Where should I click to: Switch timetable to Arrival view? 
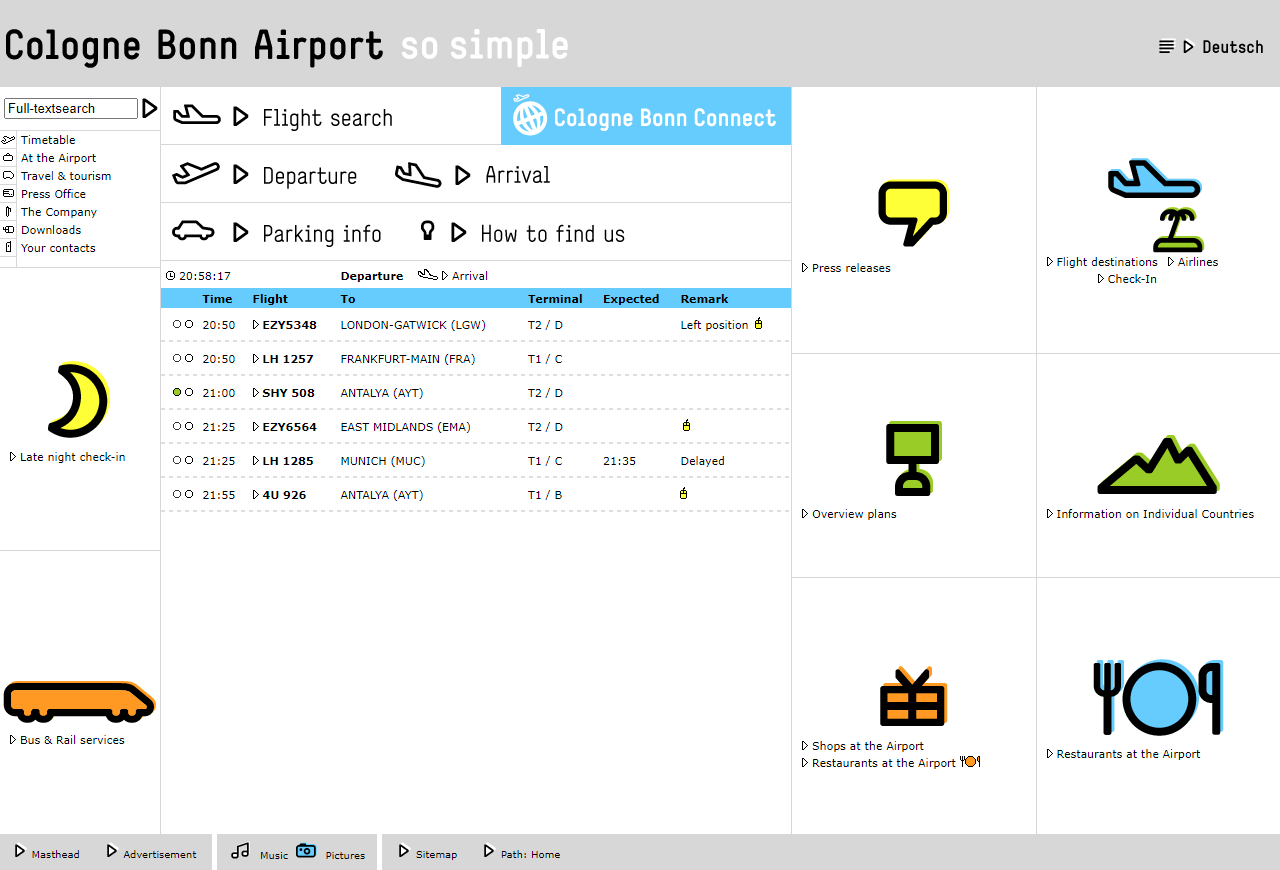tap(470, 276)
